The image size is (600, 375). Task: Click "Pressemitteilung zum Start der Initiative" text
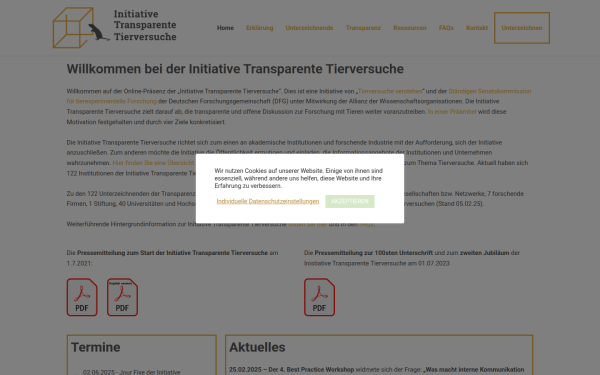(173, 253)
